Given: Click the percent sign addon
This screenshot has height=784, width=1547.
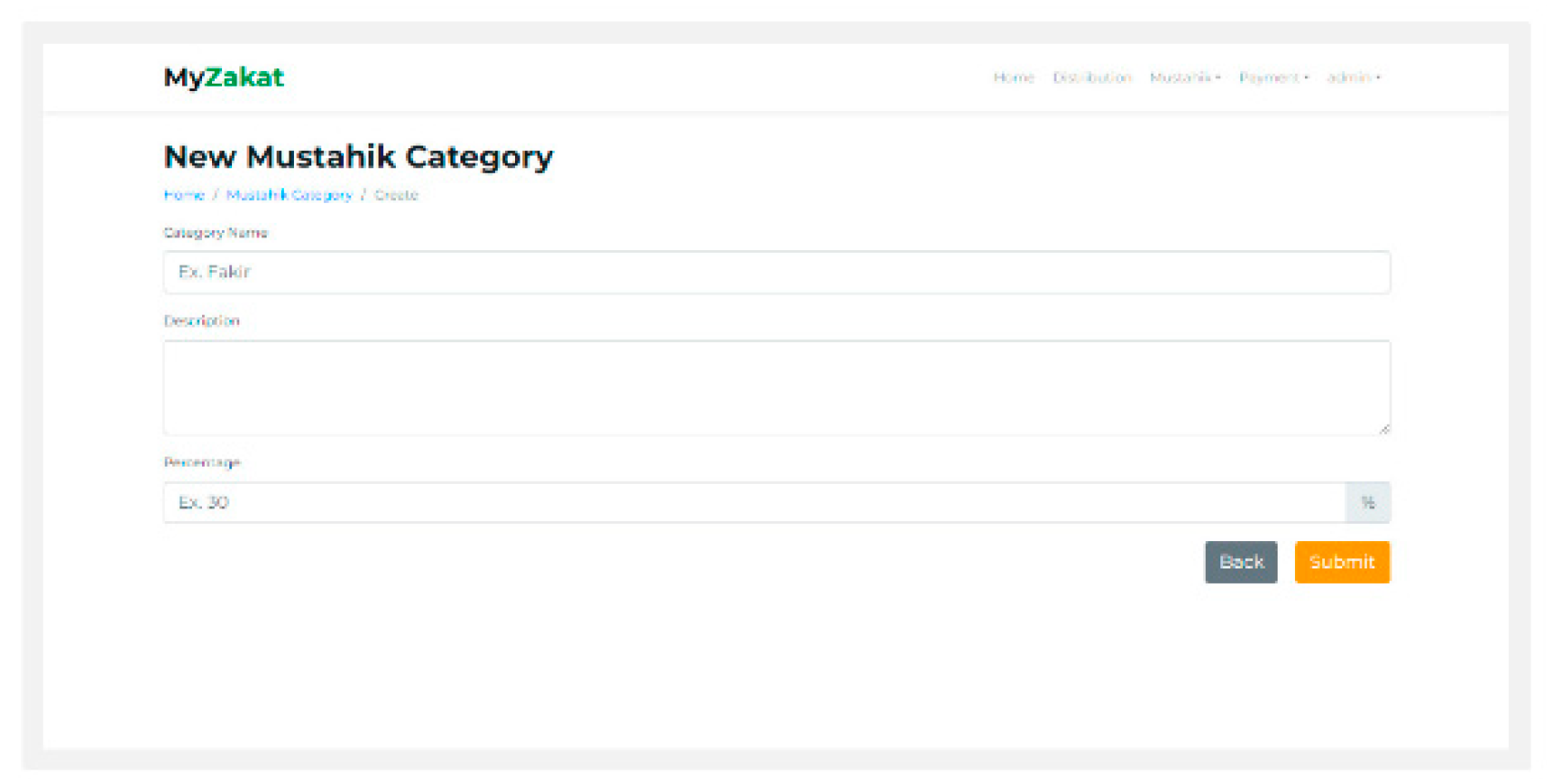Looking at the screenshot, I should [1368, 502].
